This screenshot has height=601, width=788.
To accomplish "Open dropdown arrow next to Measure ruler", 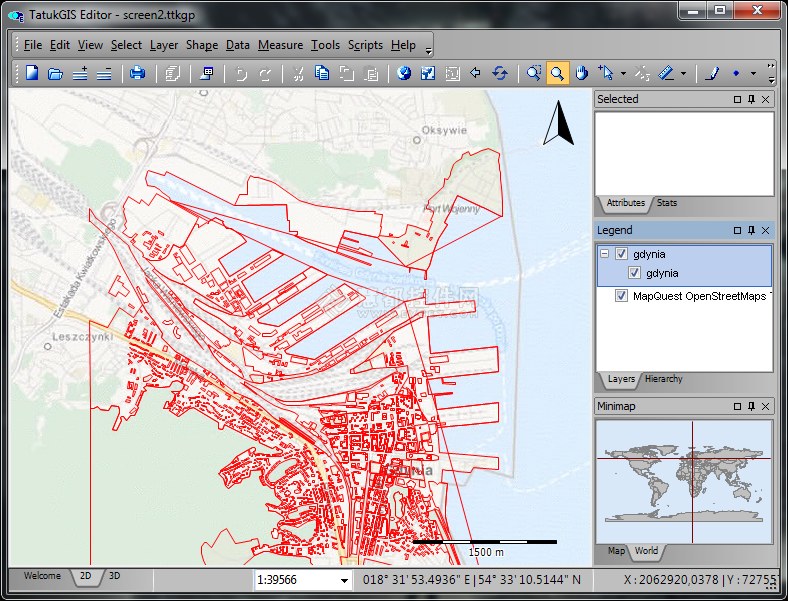I will pyautogui.click(x=683, y=74).
